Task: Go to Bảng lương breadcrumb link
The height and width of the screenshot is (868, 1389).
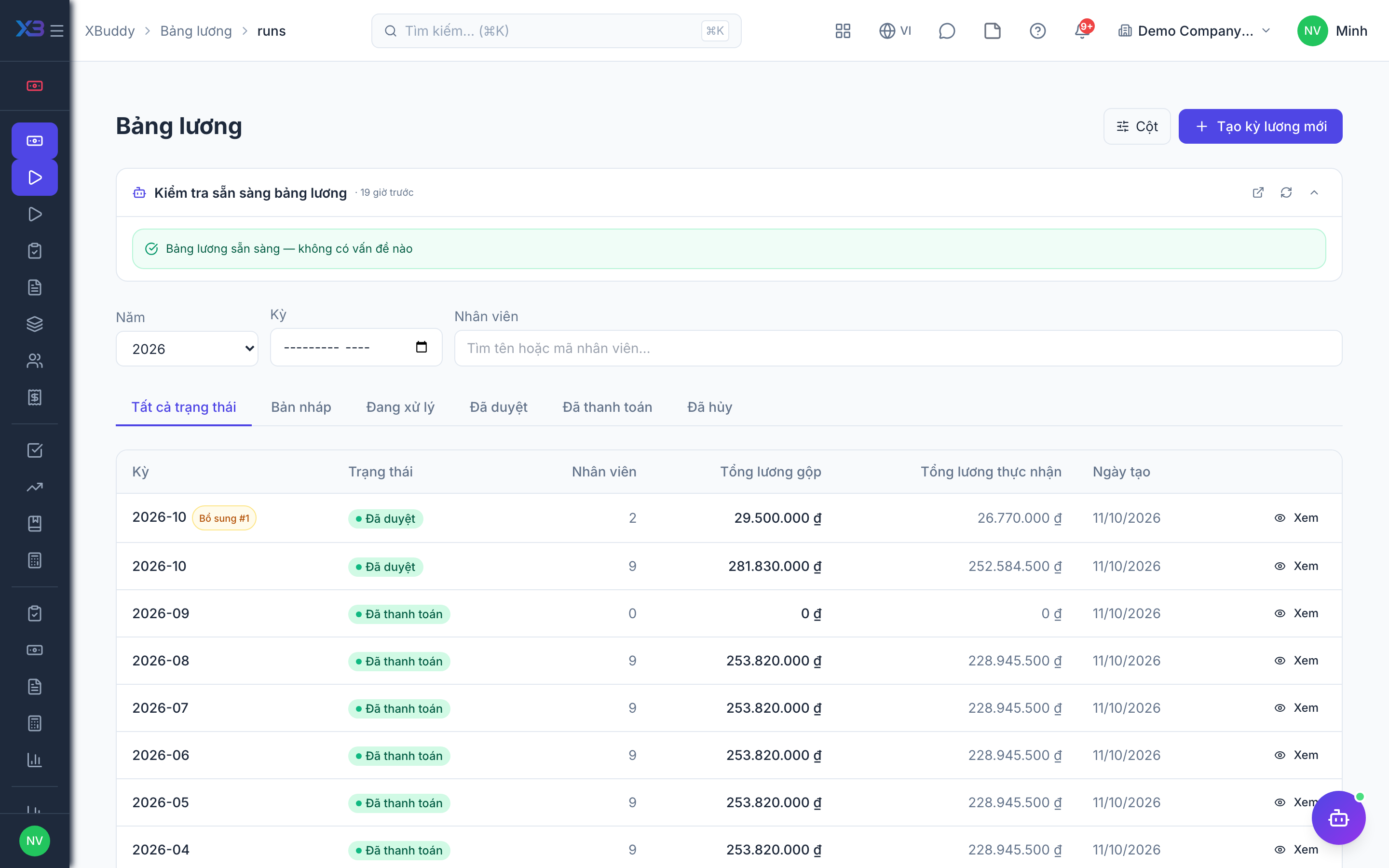Action: click(196, 31)
